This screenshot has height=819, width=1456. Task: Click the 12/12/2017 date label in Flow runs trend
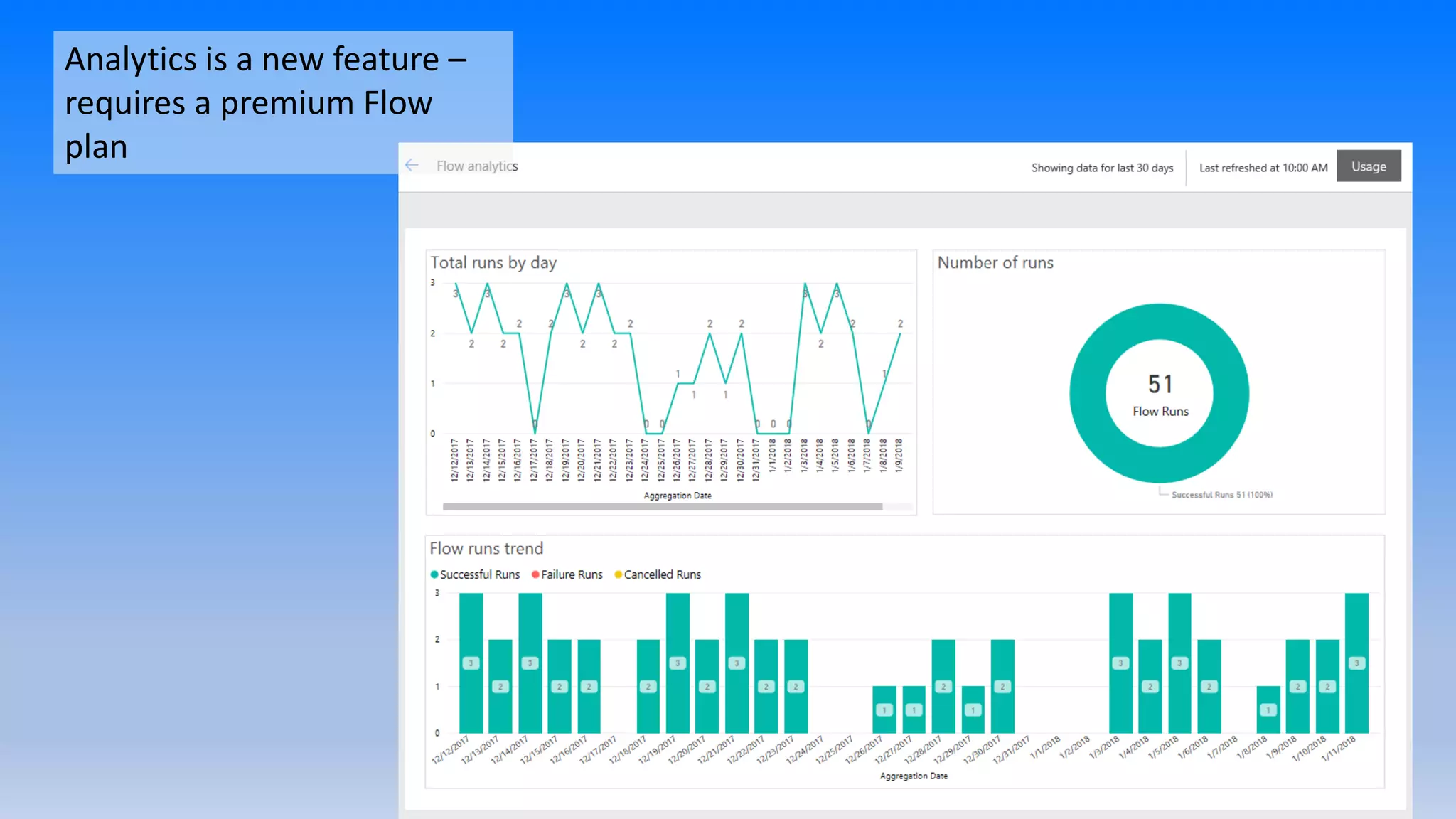pyautogui.click(x=451, y=751)
